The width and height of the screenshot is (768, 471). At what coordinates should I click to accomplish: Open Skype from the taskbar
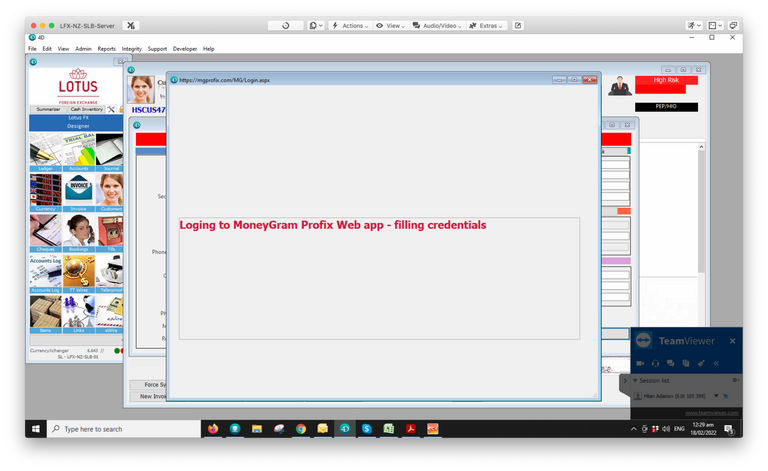click(367, 429)
